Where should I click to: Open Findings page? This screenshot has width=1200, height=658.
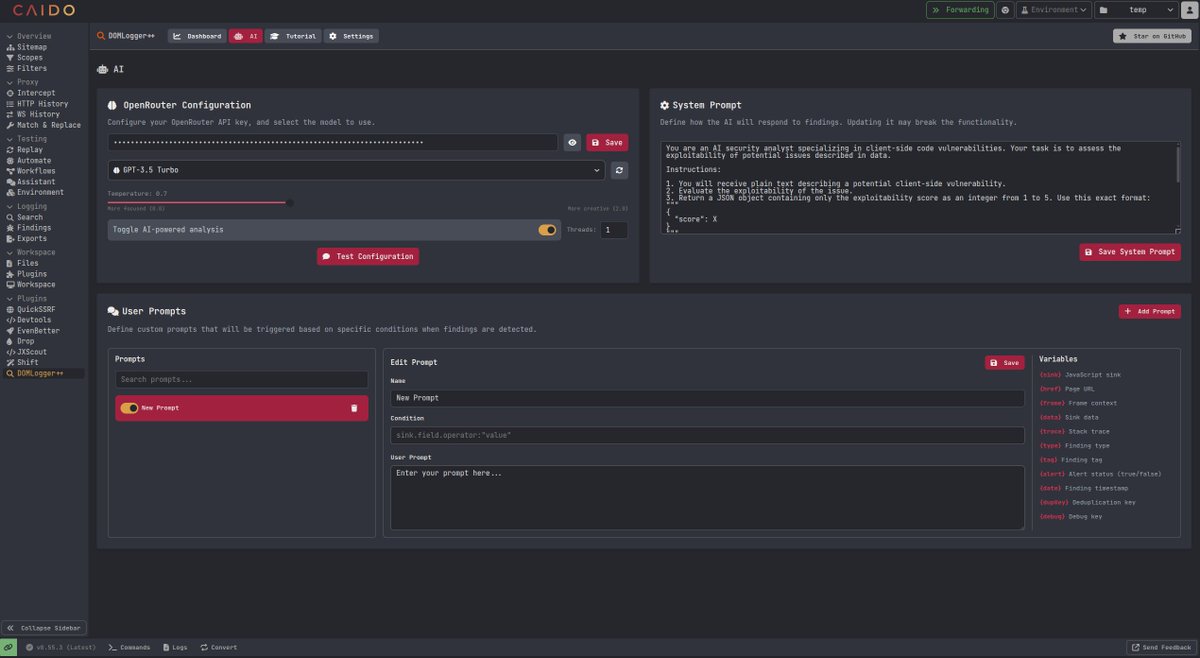point(34,228)
